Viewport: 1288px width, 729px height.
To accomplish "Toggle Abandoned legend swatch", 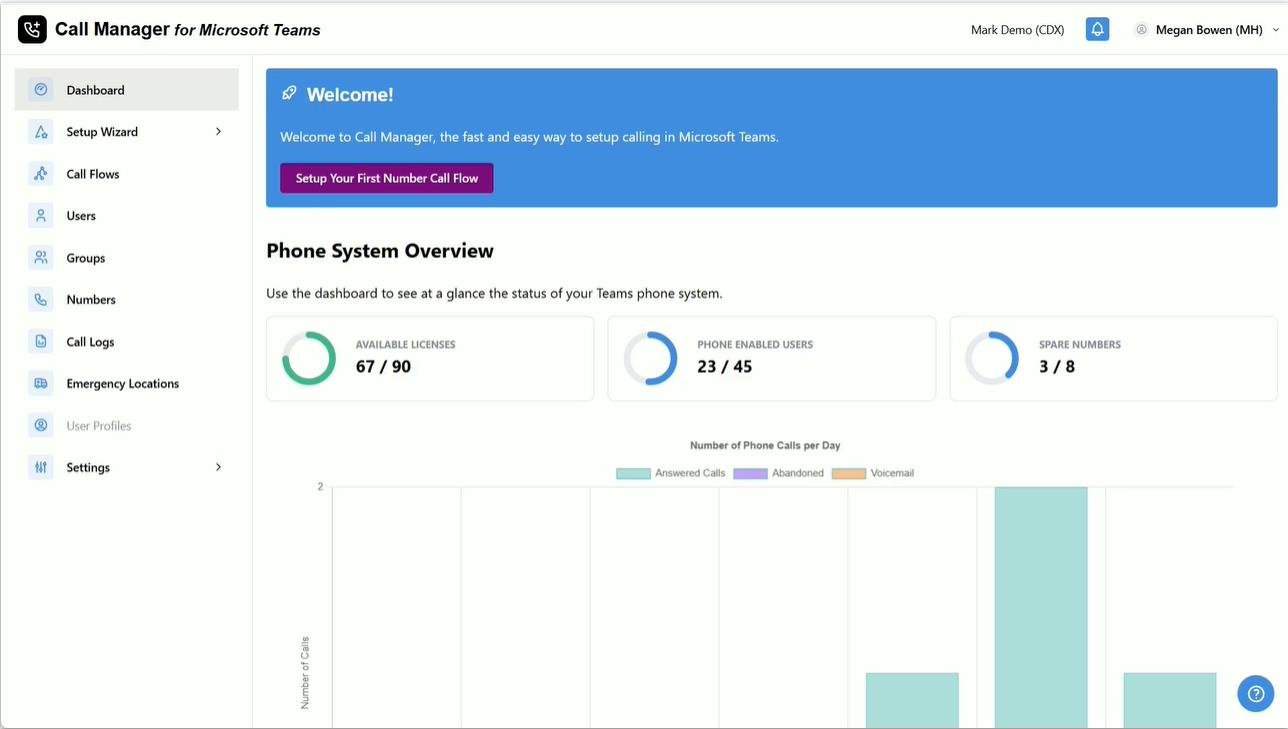I will coord(750,473).
